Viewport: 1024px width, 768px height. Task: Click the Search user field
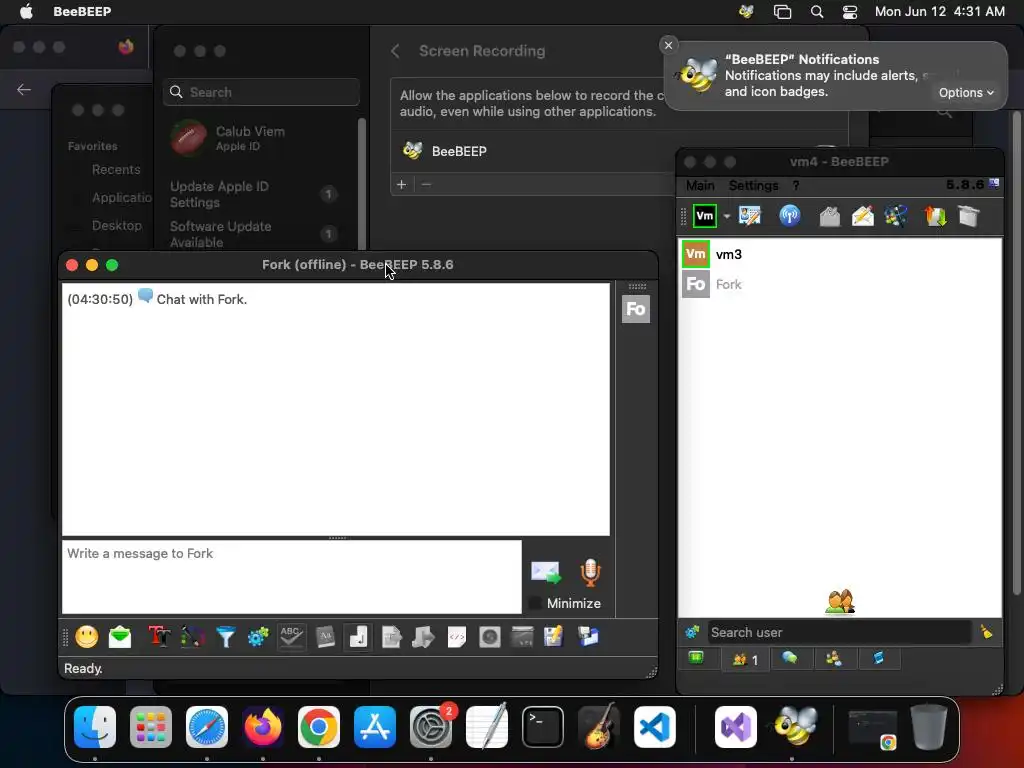839,632
